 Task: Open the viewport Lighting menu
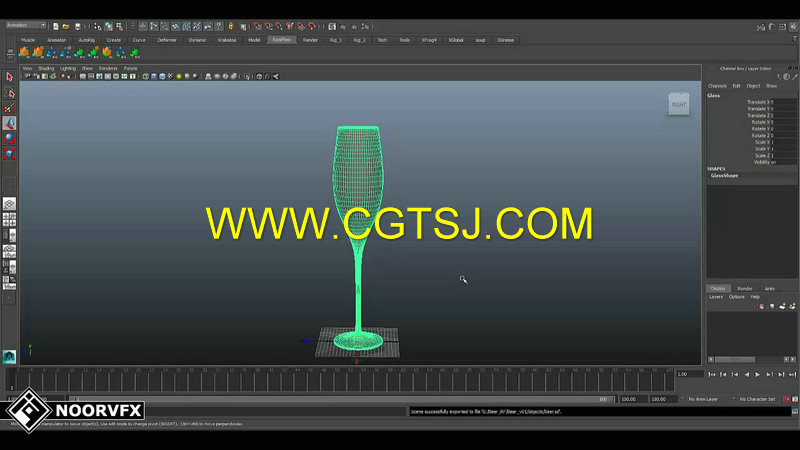68,68
